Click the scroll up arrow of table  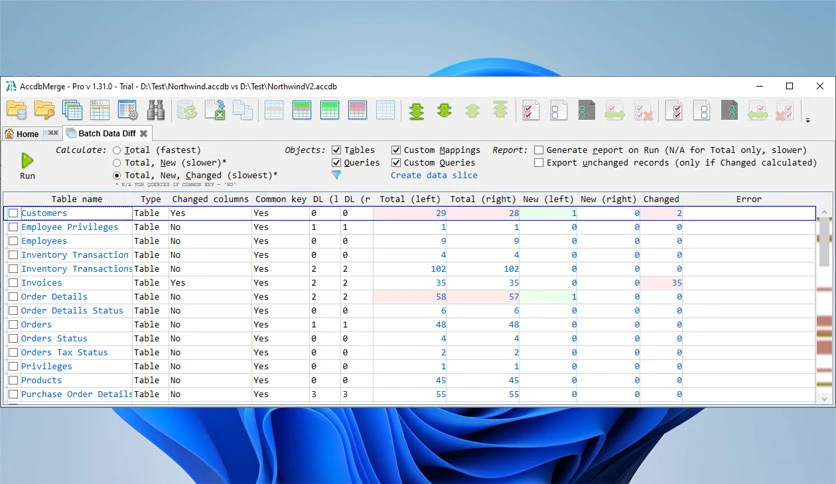[824, 212]
